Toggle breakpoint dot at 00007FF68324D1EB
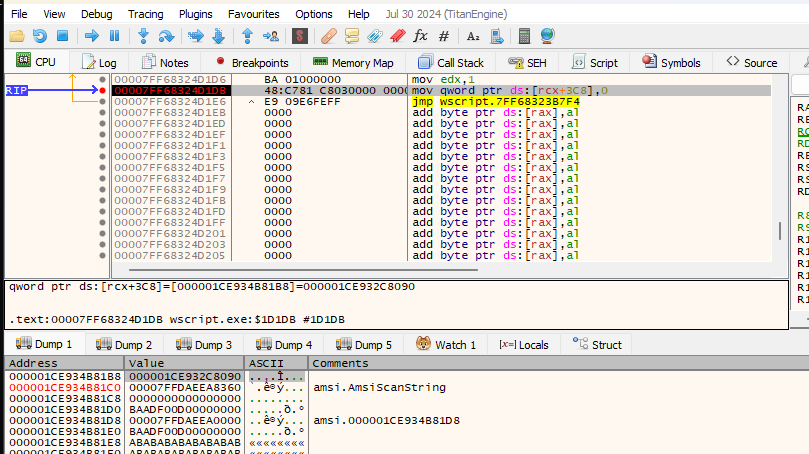This screenshot has height=454, width=809. coord(102,112)
